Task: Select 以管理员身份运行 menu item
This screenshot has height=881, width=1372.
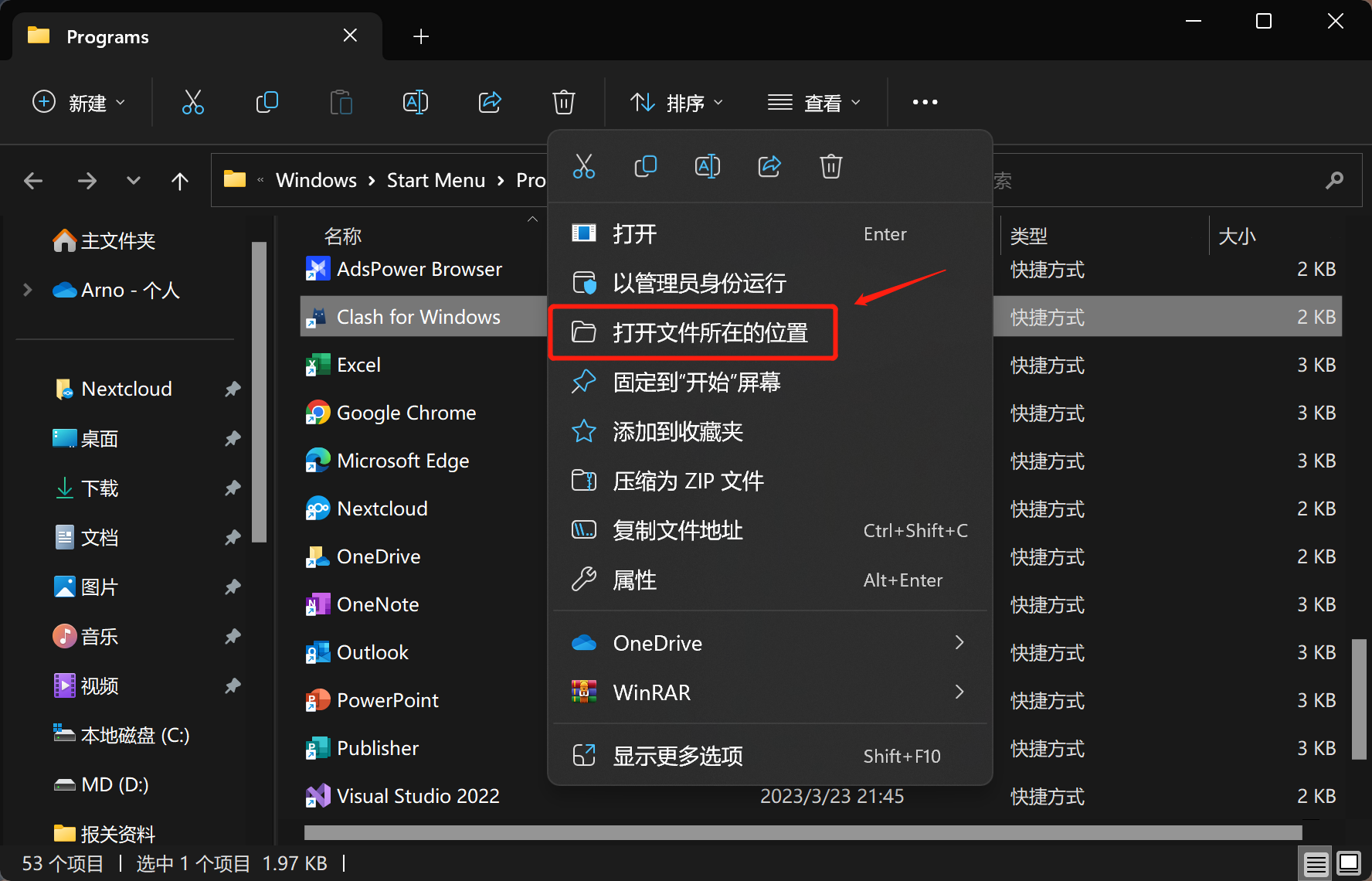Action: point(769,283)
